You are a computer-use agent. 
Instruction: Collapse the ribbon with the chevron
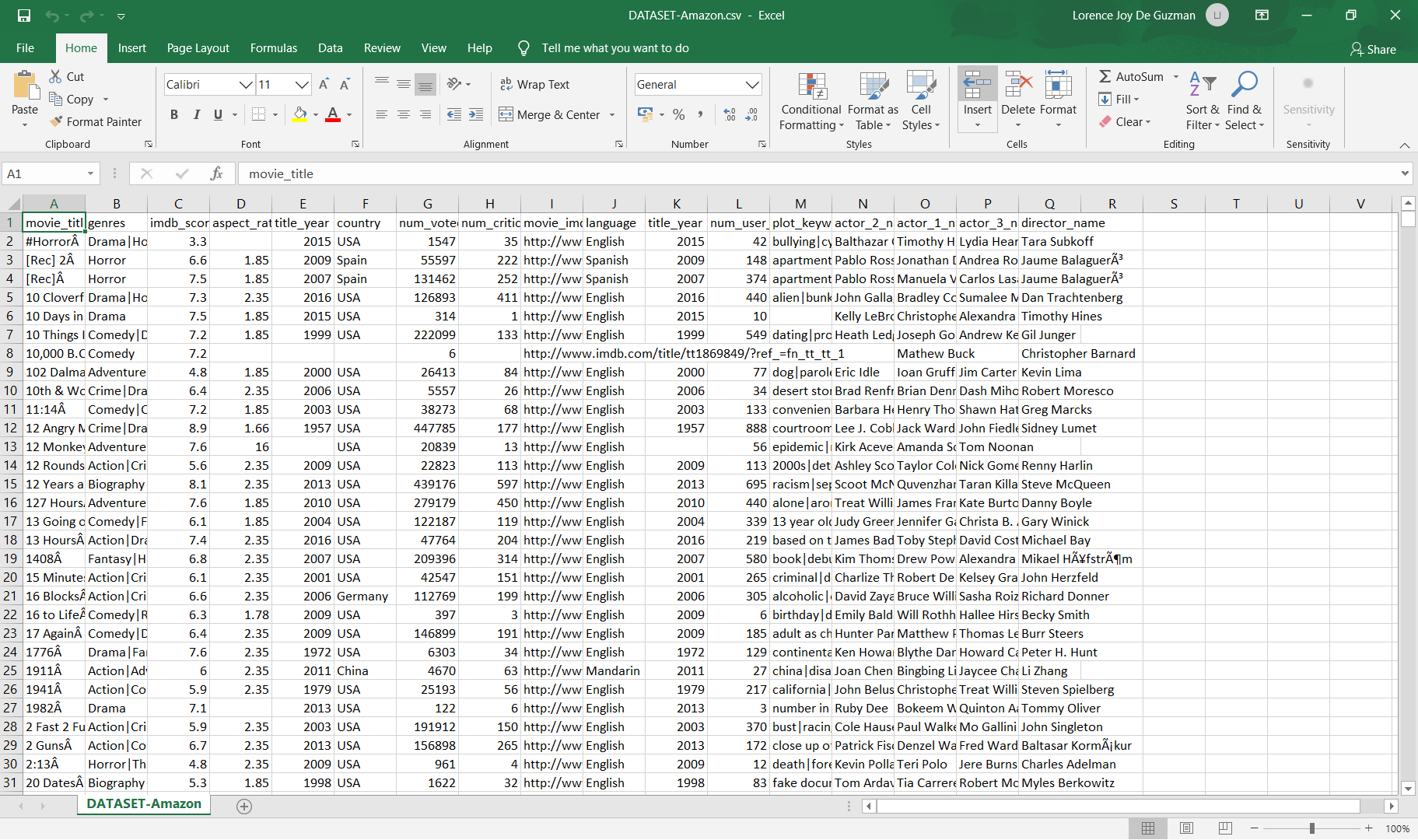(x=1404, y=145)
